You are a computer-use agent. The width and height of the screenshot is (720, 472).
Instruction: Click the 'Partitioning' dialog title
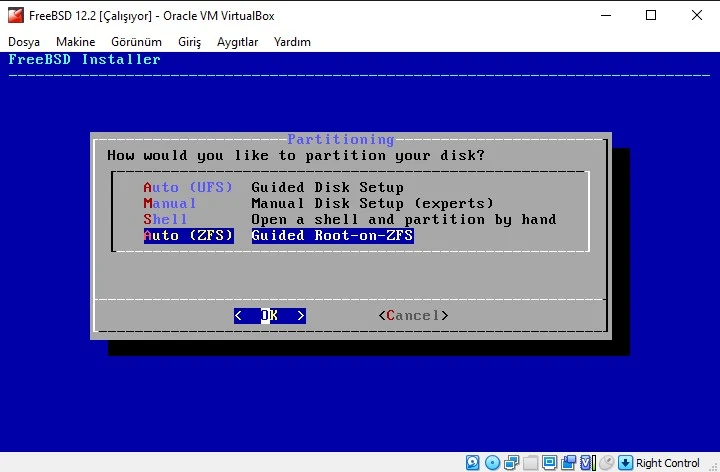(341, 139)
